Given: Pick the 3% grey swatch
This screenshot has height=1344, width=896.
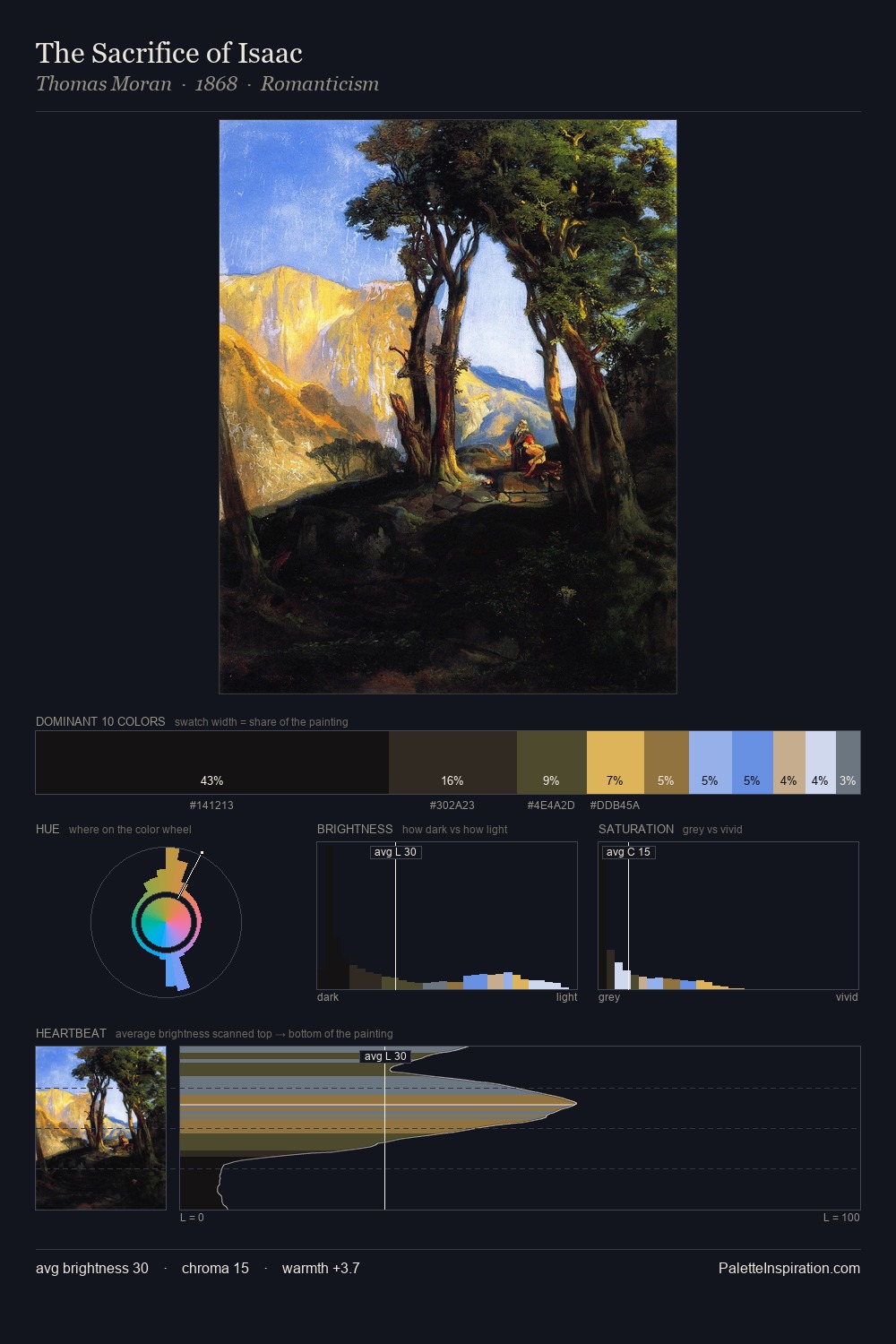Looking at the screenshot, I should pyautogui.click(x=848, y=762).
